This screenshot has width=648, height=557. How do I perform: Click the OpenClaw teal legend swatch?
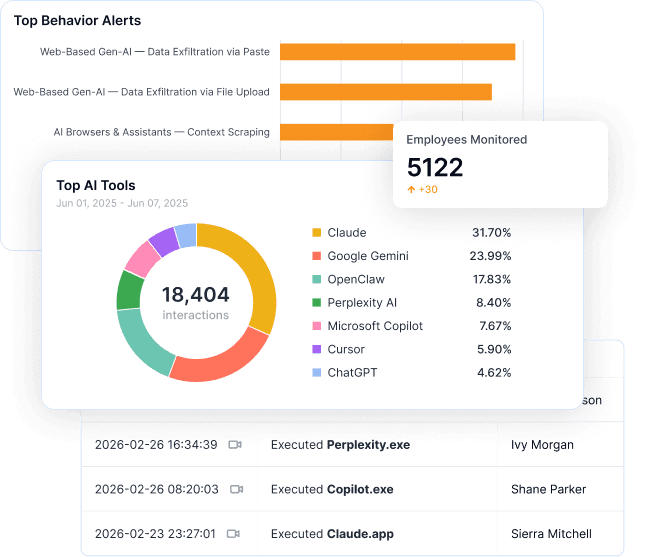point(317,280)
